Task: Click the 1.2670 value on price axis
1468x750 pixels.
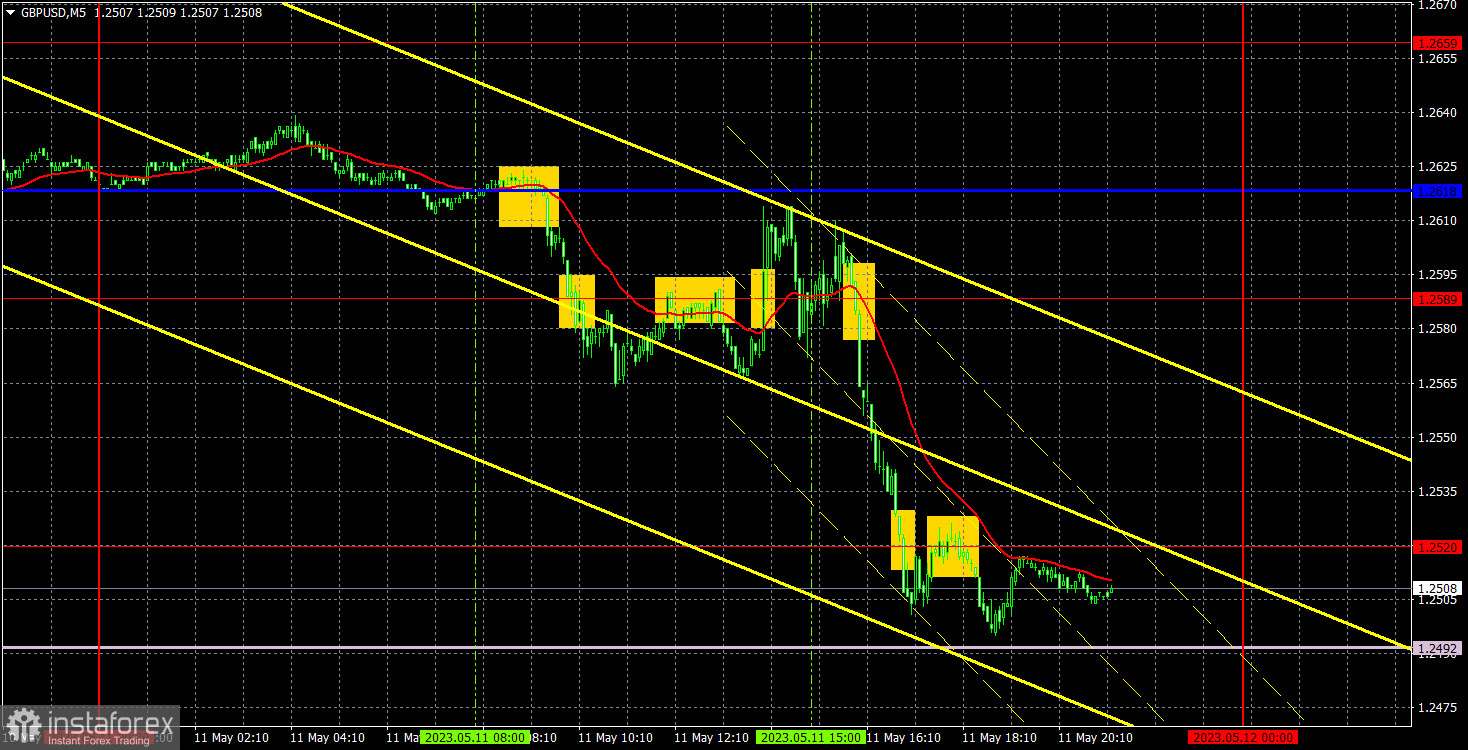Action: [1437, 5]
